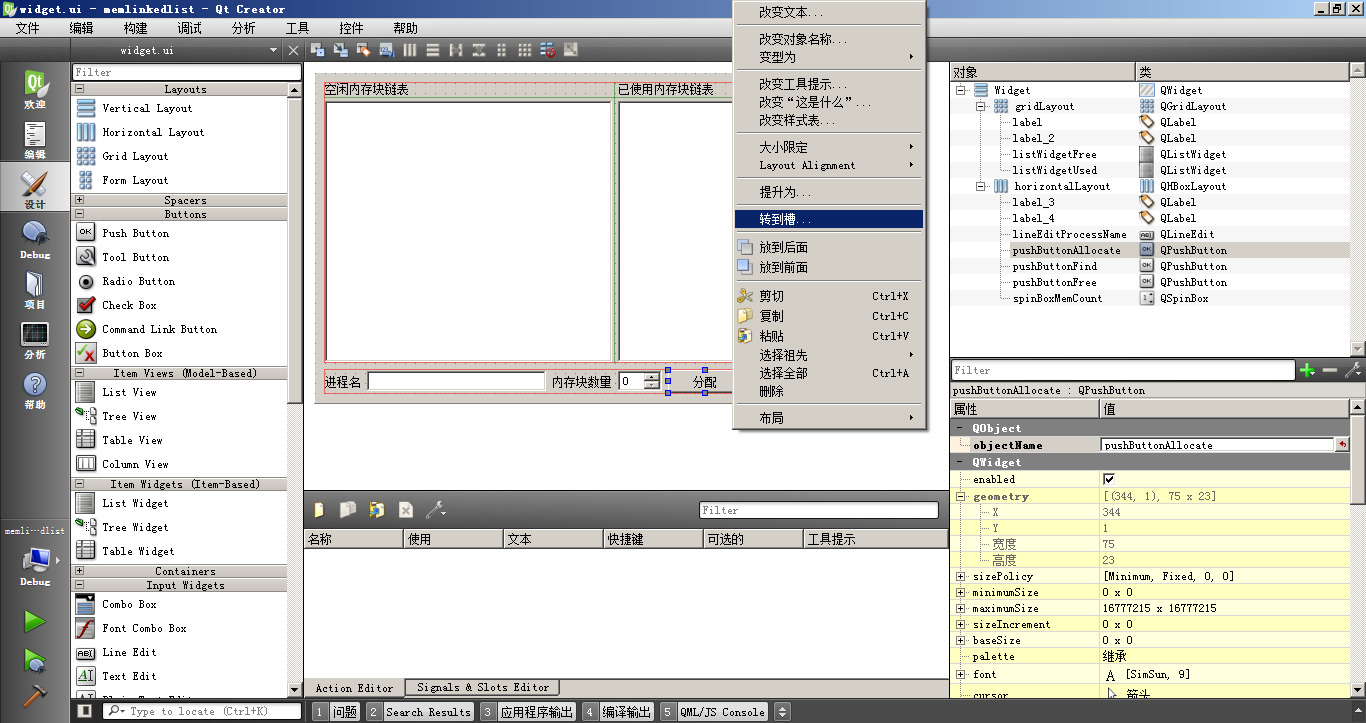Click the delete action icon in Action Editor
This screenshot has height=723, width=1366.
pyautogui.click(x=404, y=510)
